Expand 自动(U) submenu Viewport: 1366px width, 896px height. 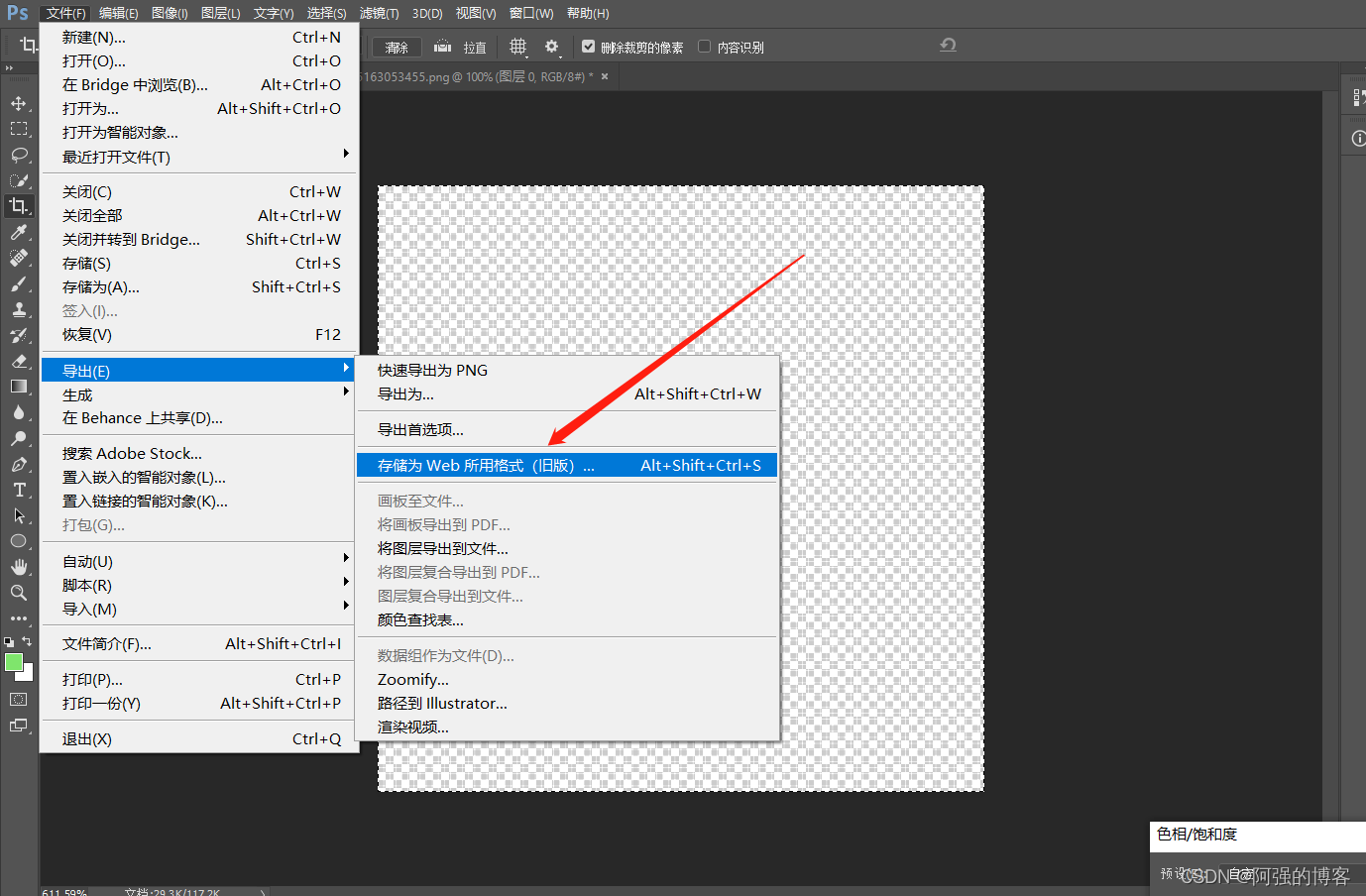(199, 561)
